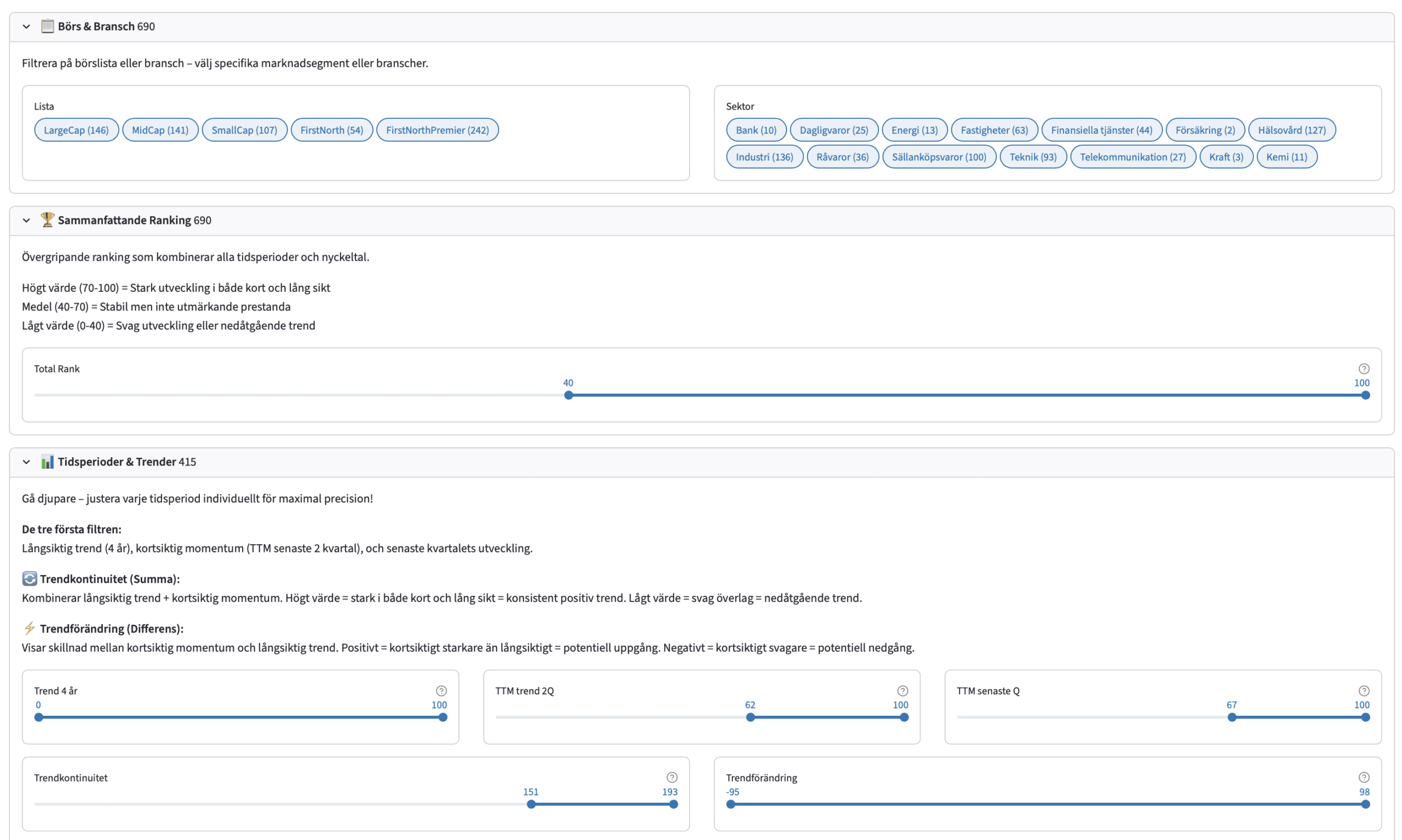Click Trendkontinuitet help question icon
The height and width of the screenshot is (840, 1402).
coord(671,777)
